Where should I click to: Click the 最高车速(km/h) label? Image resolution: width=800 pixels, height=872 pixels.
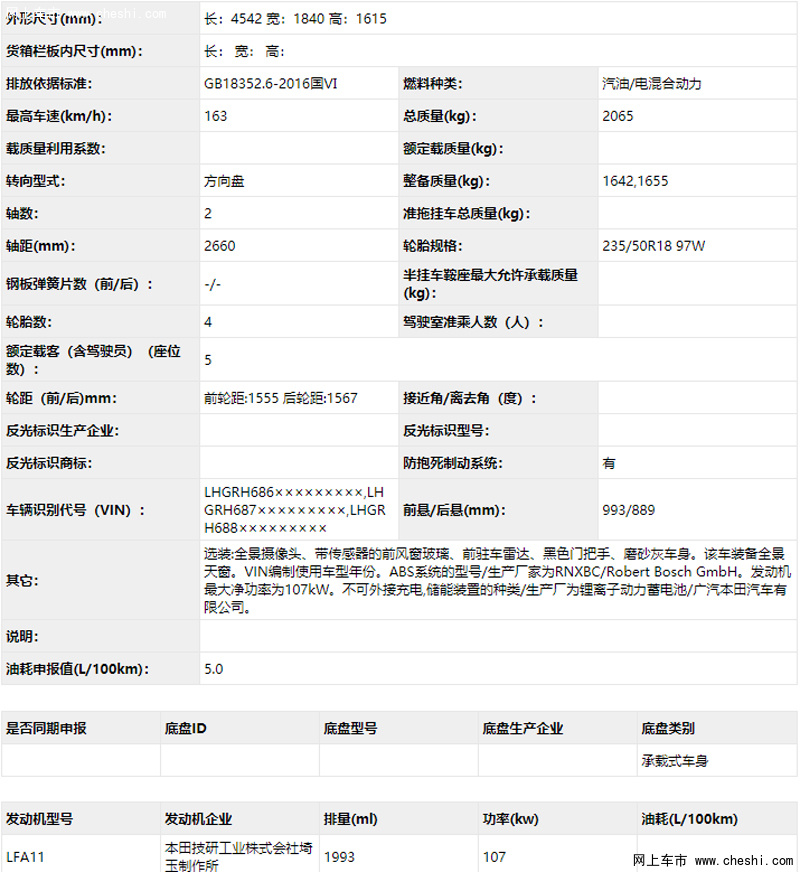coord(59,116)
